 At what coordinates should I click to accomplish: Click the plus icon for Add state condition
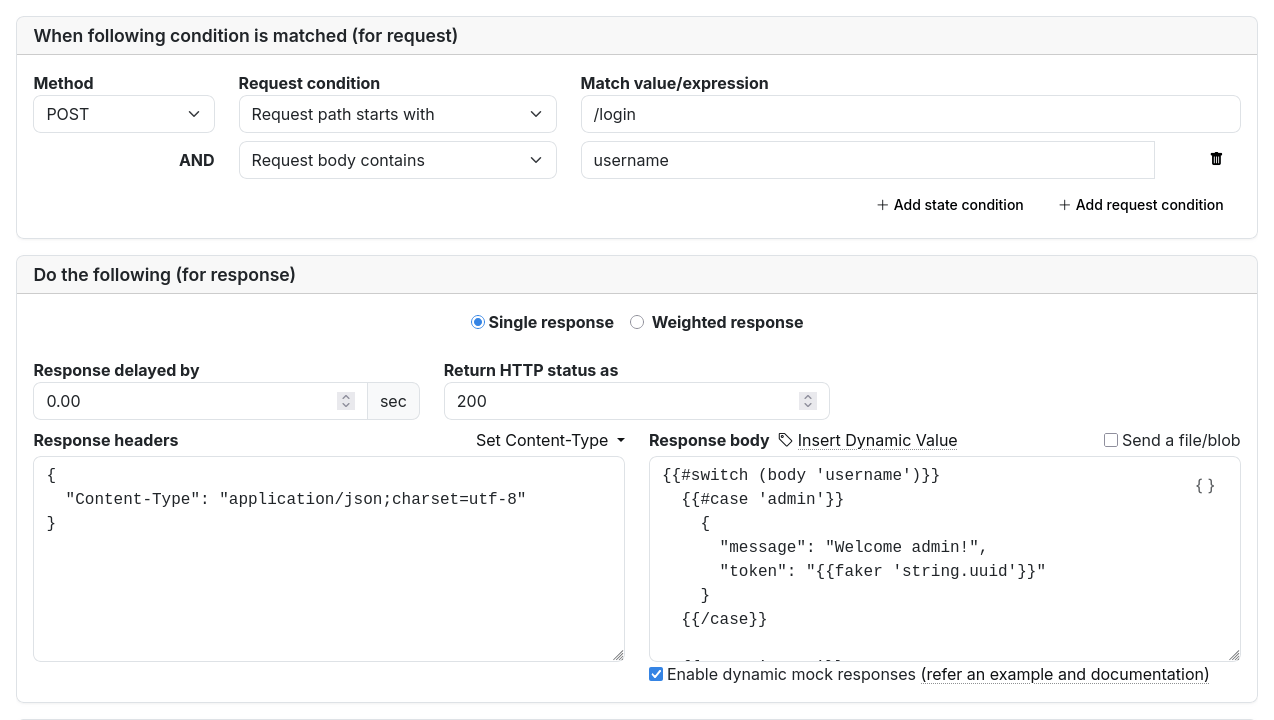[x=882, y=205]
